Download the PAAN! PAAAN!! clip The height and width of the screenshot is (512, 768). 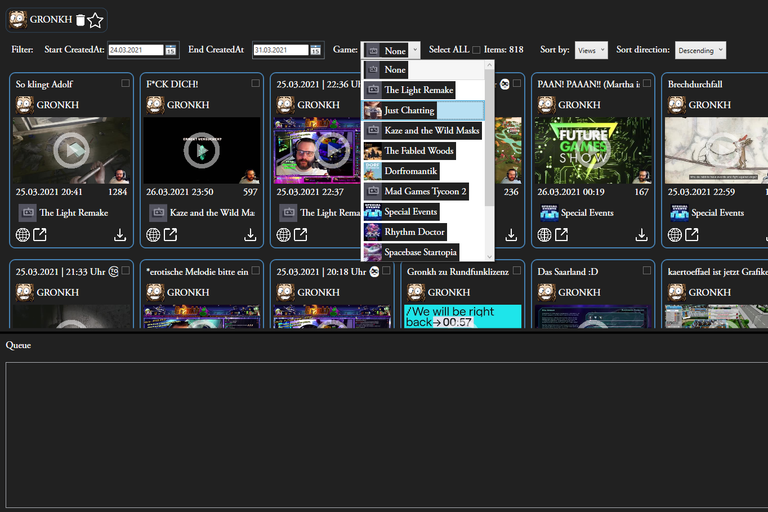pyautogui.click(x=641, y=235)
